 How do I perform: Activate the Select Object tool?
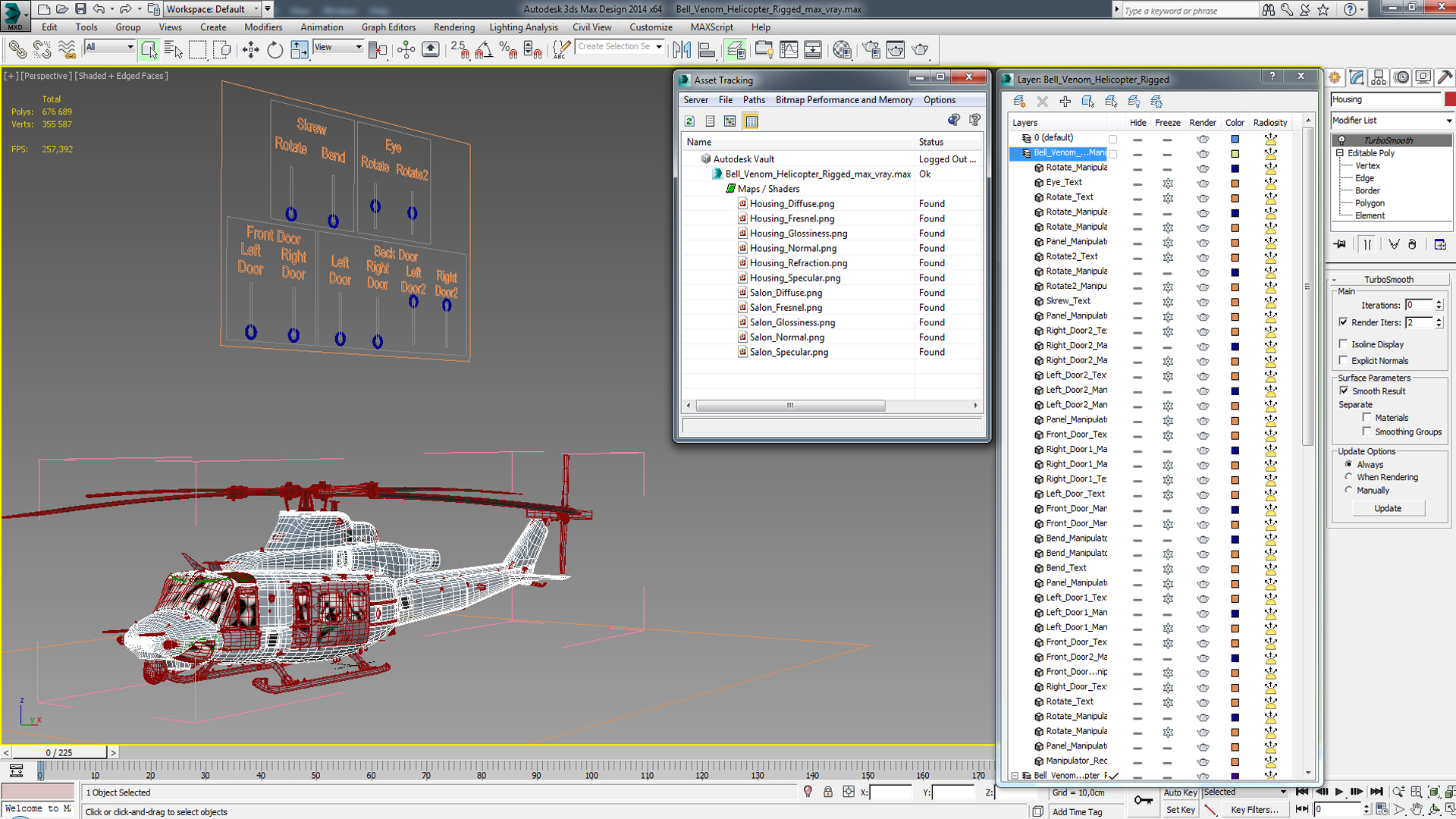pos(149,50)
